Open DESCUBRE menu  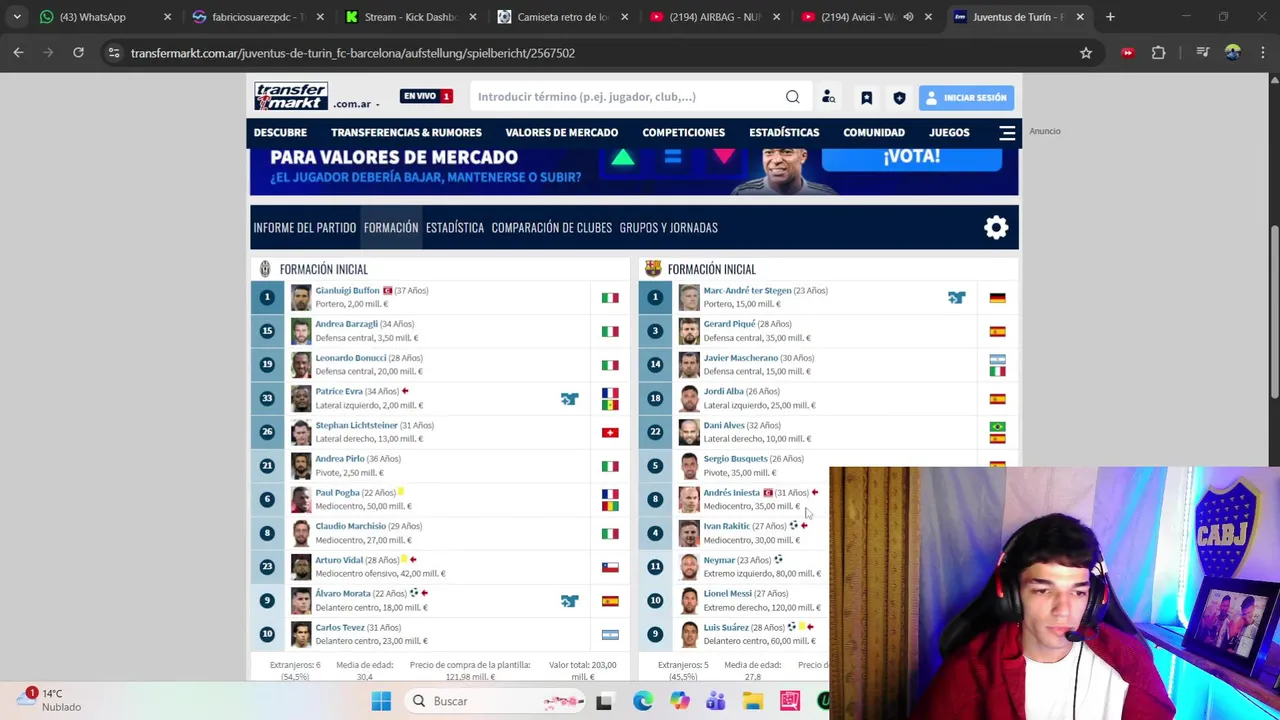coord(280,132)
